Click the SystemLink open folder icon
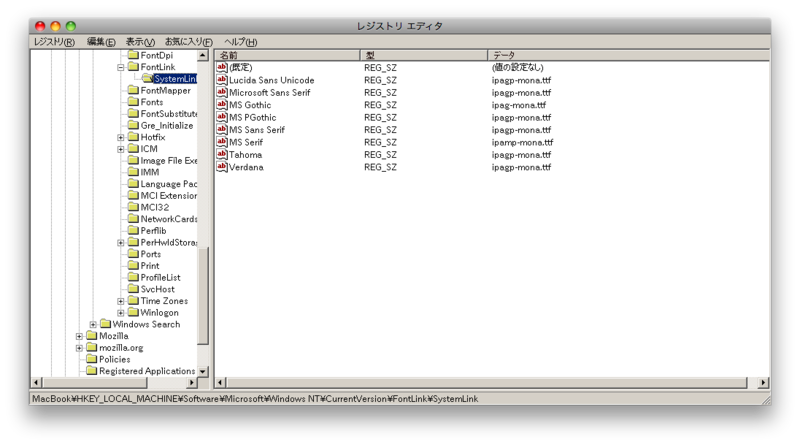 (x=147, y=79)
